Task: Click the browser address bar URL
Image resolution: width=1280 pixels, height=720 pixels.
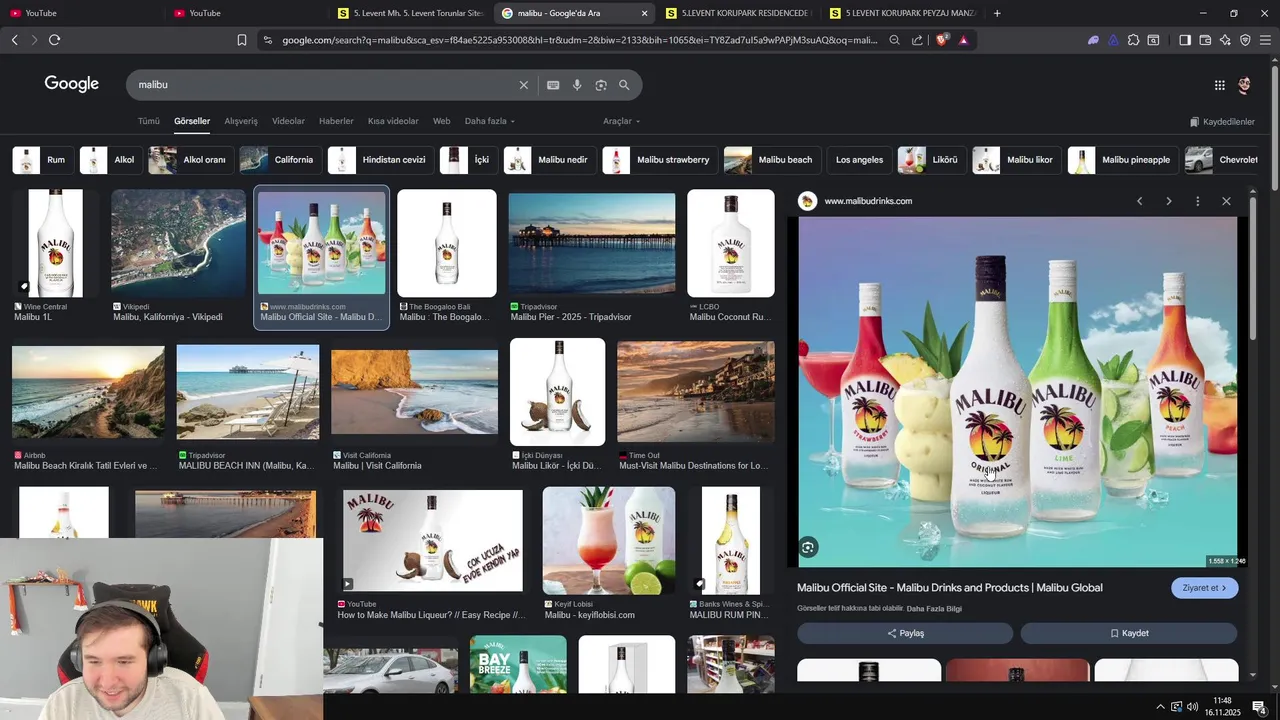Action: tap(579, 40)
